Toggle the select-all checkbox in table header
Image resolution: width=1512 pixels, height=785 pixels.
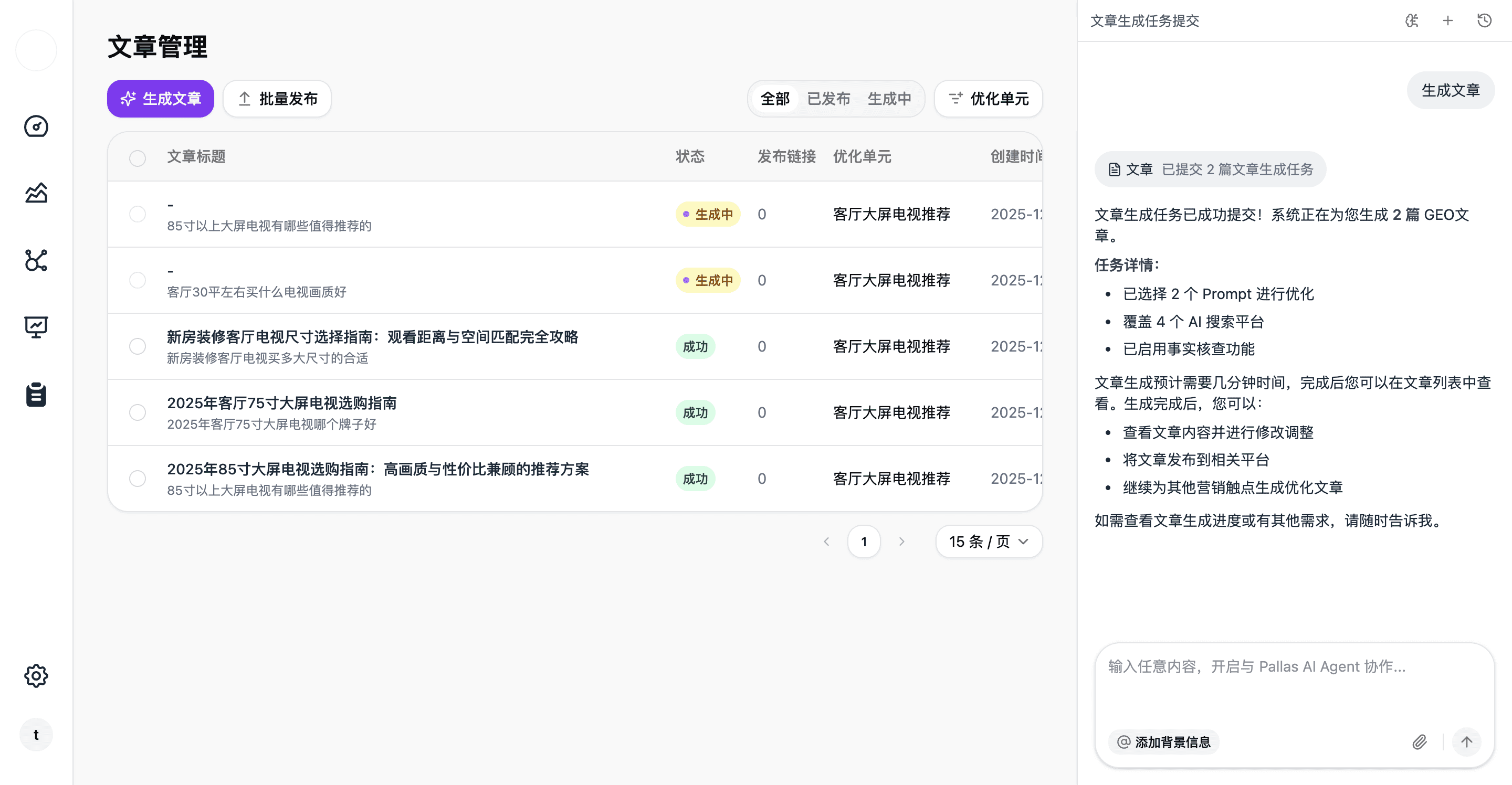coord(138,158)
